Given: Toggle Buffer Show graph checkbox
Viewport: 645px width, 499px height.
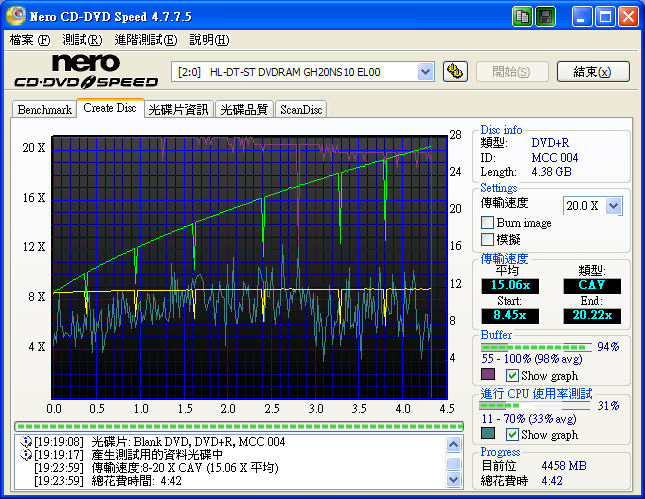Looking at the screenshot, I should [513, 375].
